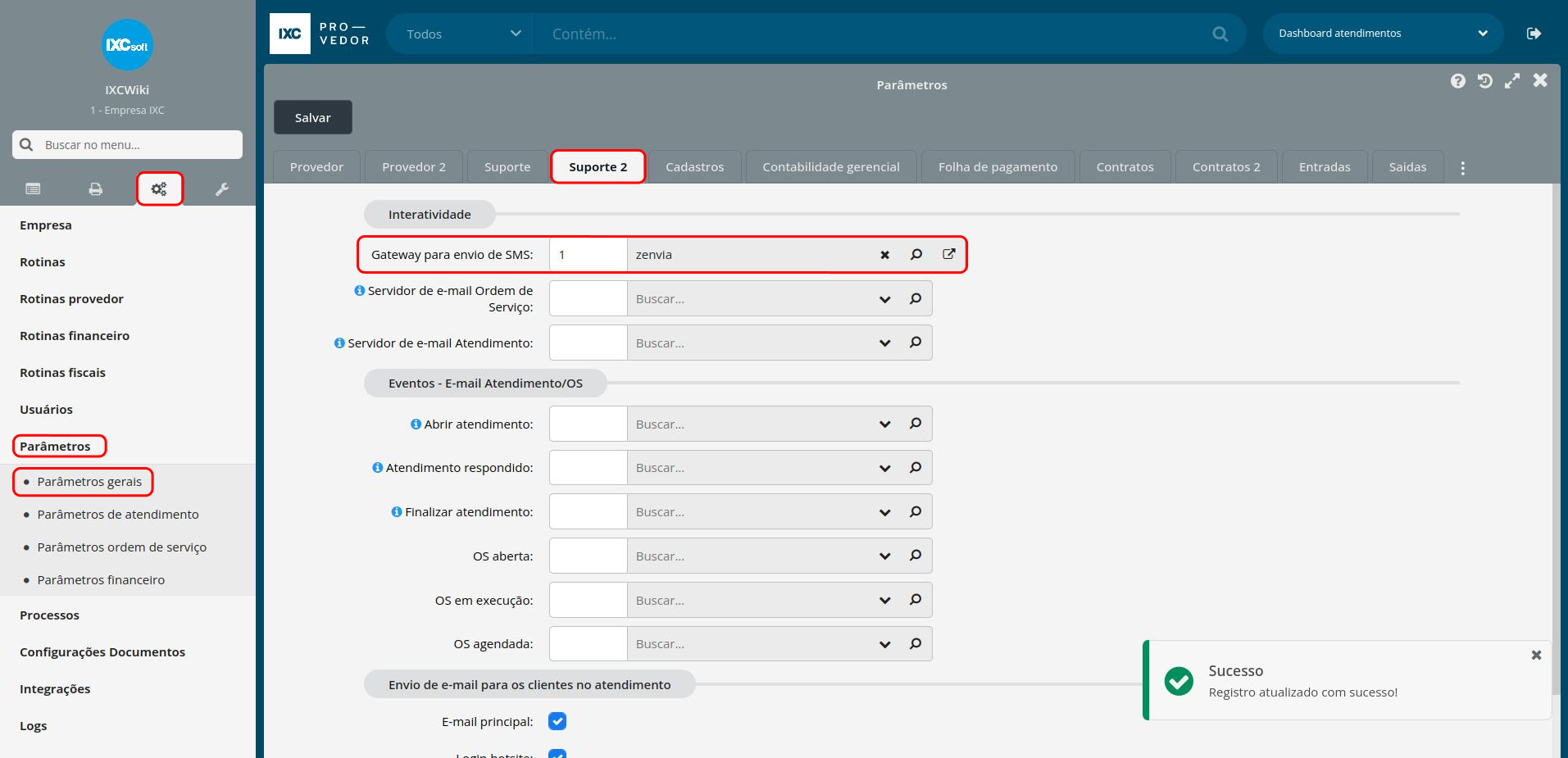Screen dimensions: 1568x758
Task: Click the logout icon in top bar
Action: pos(1534,34)
